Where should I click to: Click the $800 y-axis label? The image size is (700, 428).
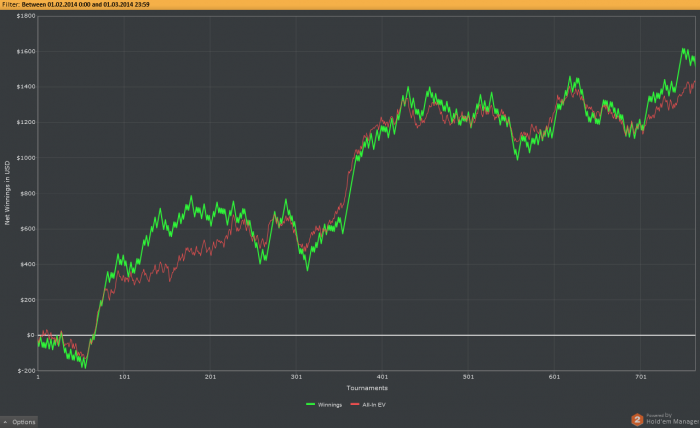click(27, 193)
